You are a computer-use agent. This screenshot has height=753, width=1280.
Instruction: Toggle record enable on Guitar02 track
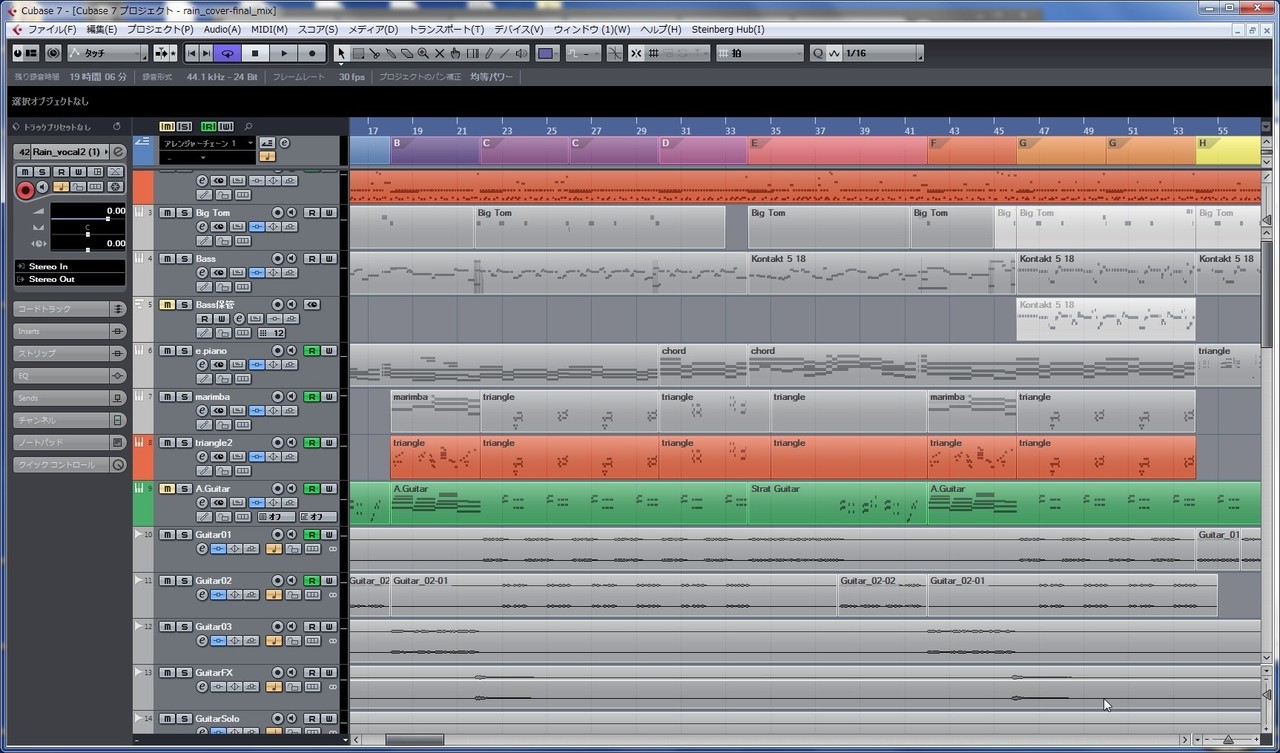[x=278, y=581]
